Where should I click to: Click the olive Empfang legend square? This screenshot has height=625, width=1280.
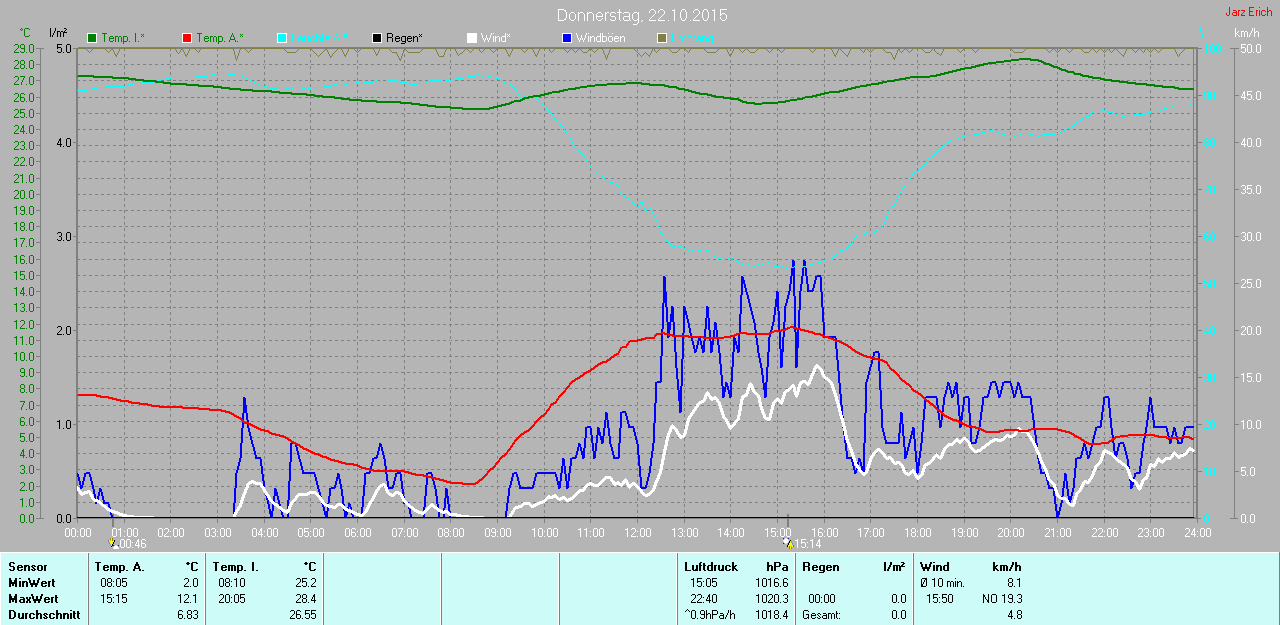661,38
